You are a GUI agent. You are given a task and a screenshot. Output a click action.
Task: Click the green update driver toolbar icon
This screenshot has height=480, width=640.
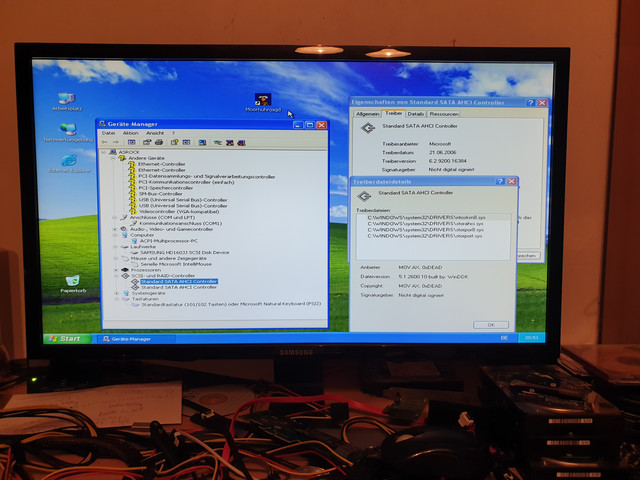click(x=218, y=142)
